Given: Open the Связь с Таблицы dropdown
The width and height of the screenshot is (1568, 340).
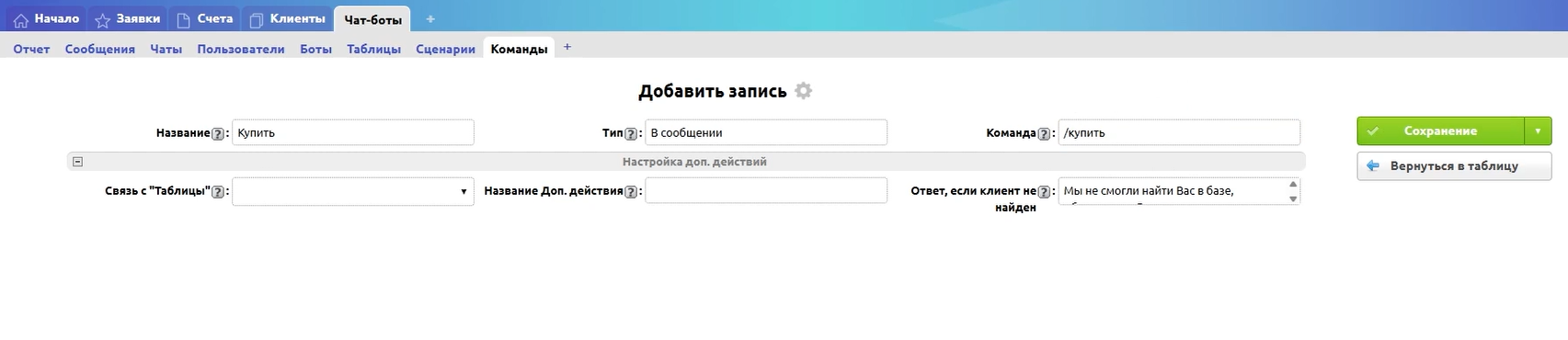Looking at the screenshot, I should 353,191.
